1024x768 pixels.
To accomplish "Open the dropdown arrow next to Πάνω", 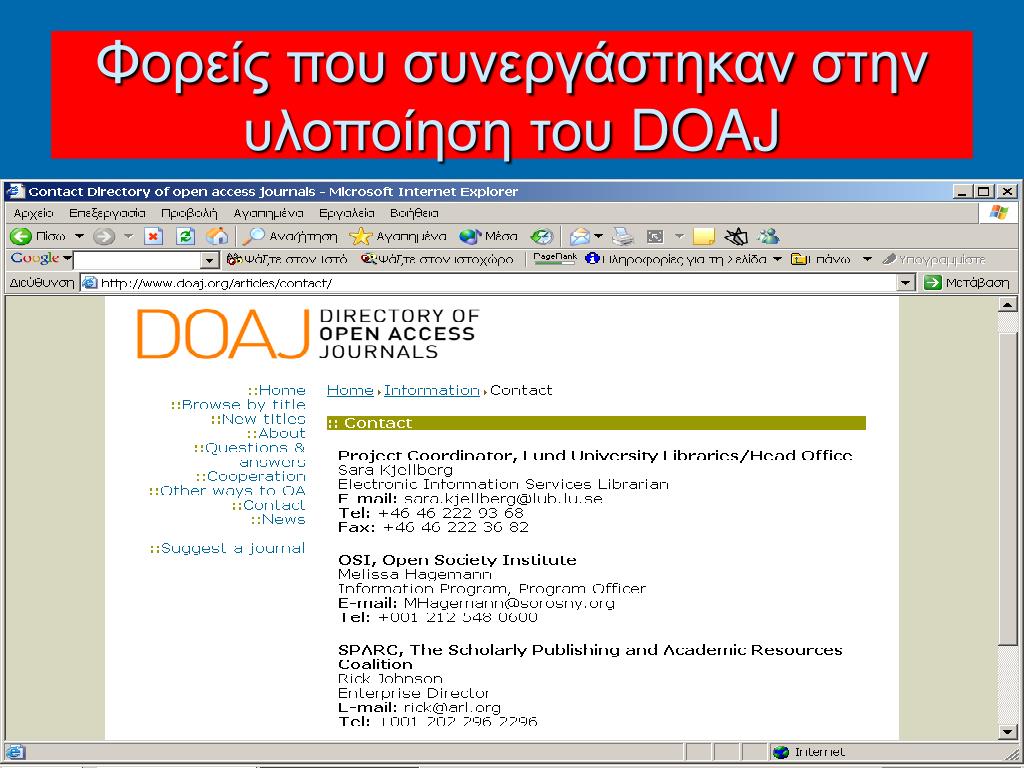I will tap(867, 259).
